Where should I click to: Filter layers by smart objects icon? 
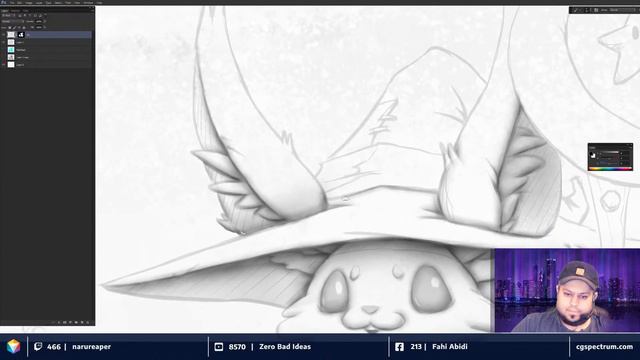coord(40,16)
